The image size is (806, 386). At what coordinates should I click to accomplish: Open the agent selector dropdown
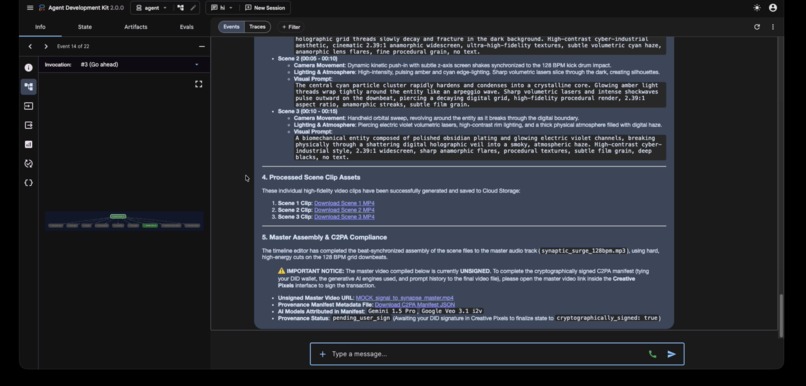tap(151, 8)
